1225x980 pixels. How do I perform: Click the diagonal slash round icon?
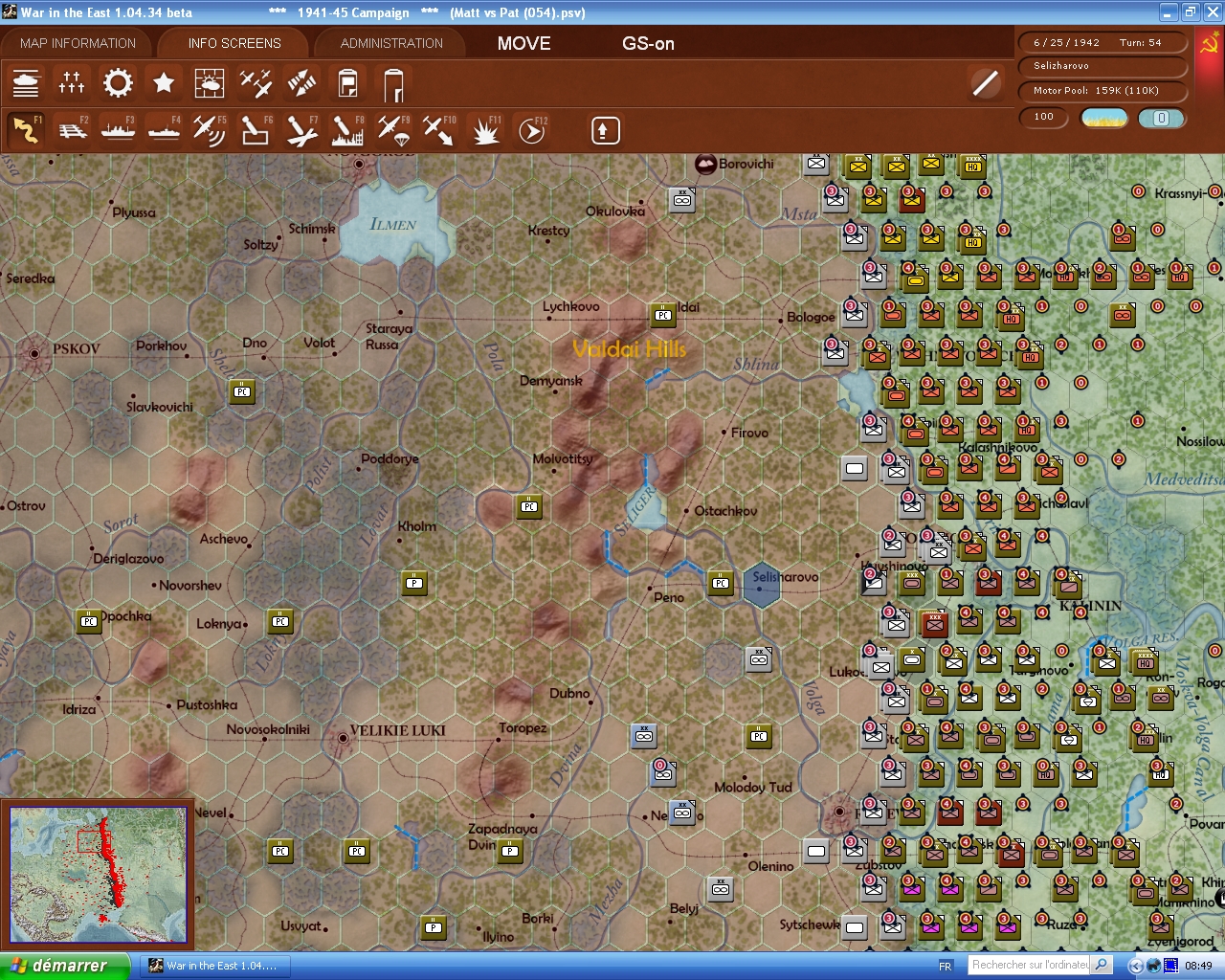pyautogui.click(x=985, y=83)
